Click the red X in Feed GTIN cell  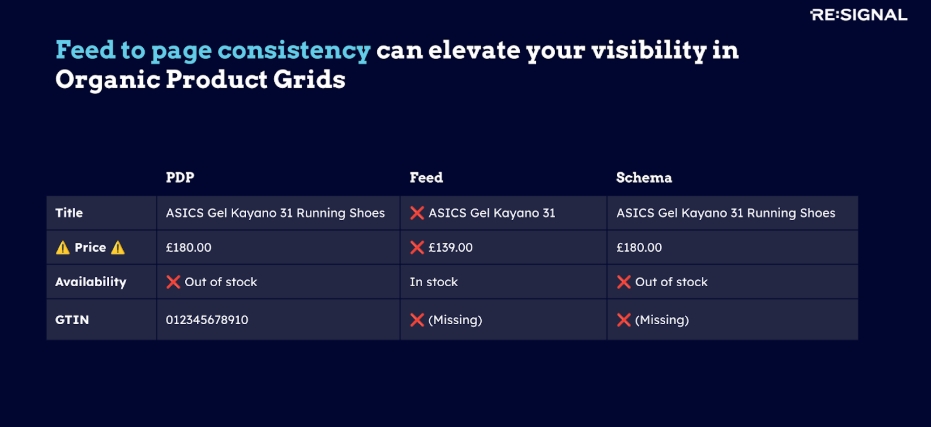tap(417, 320)
